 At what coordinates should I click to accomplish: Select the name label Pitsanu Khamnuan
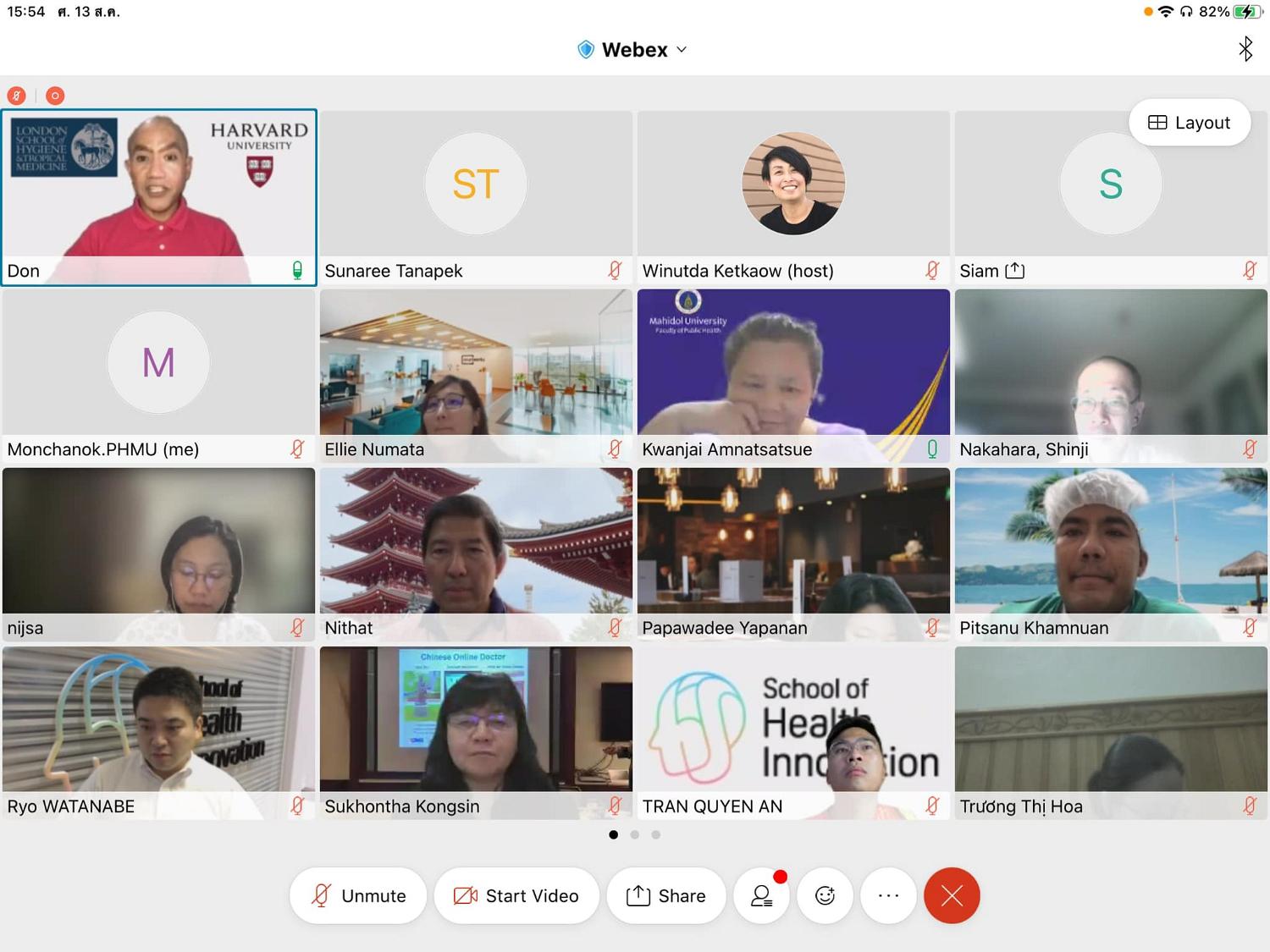click(1034, 628)
